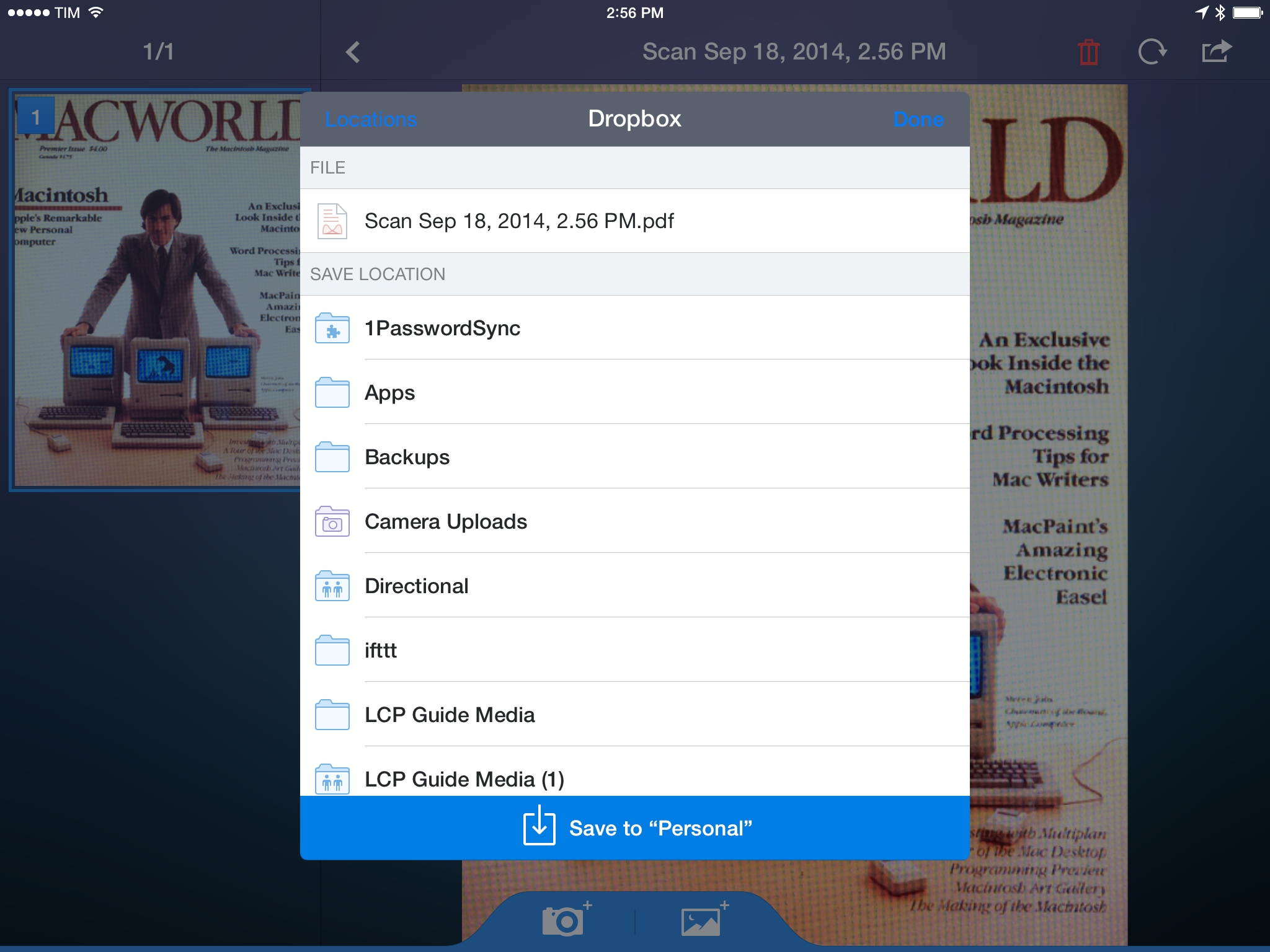Open the Camera Uploads folder icon
The image size is (1270, 952).
(x=332, y=521)
